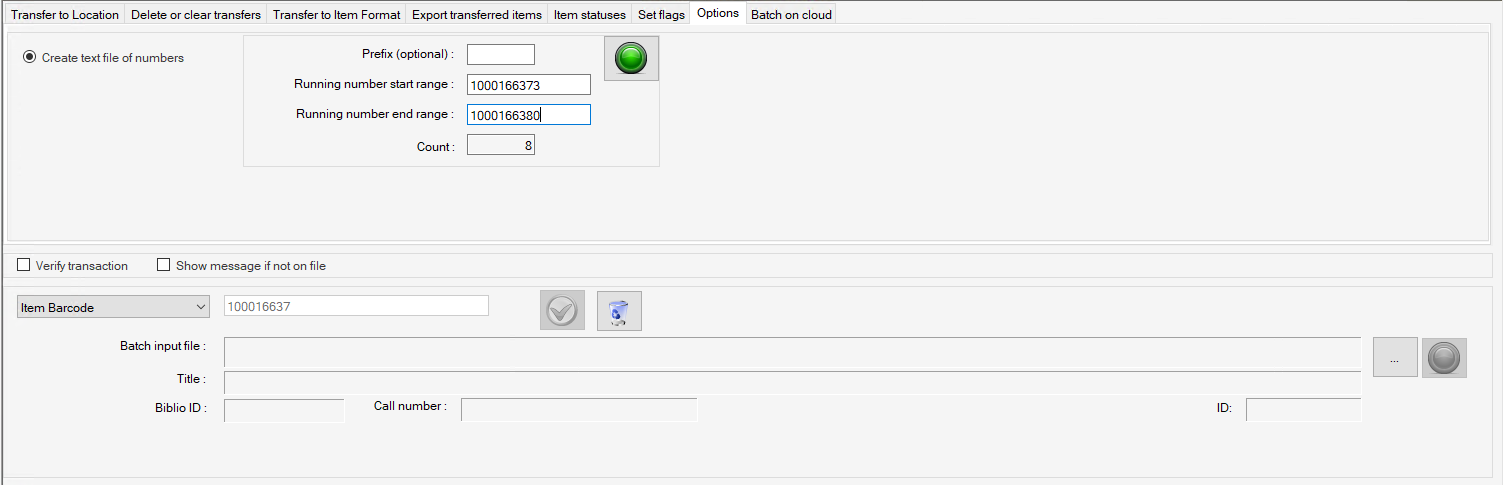Click the grey round batch-run button
This screenshot has width=1503, height=485.
pyautogui.click(x=1443, y=357)
